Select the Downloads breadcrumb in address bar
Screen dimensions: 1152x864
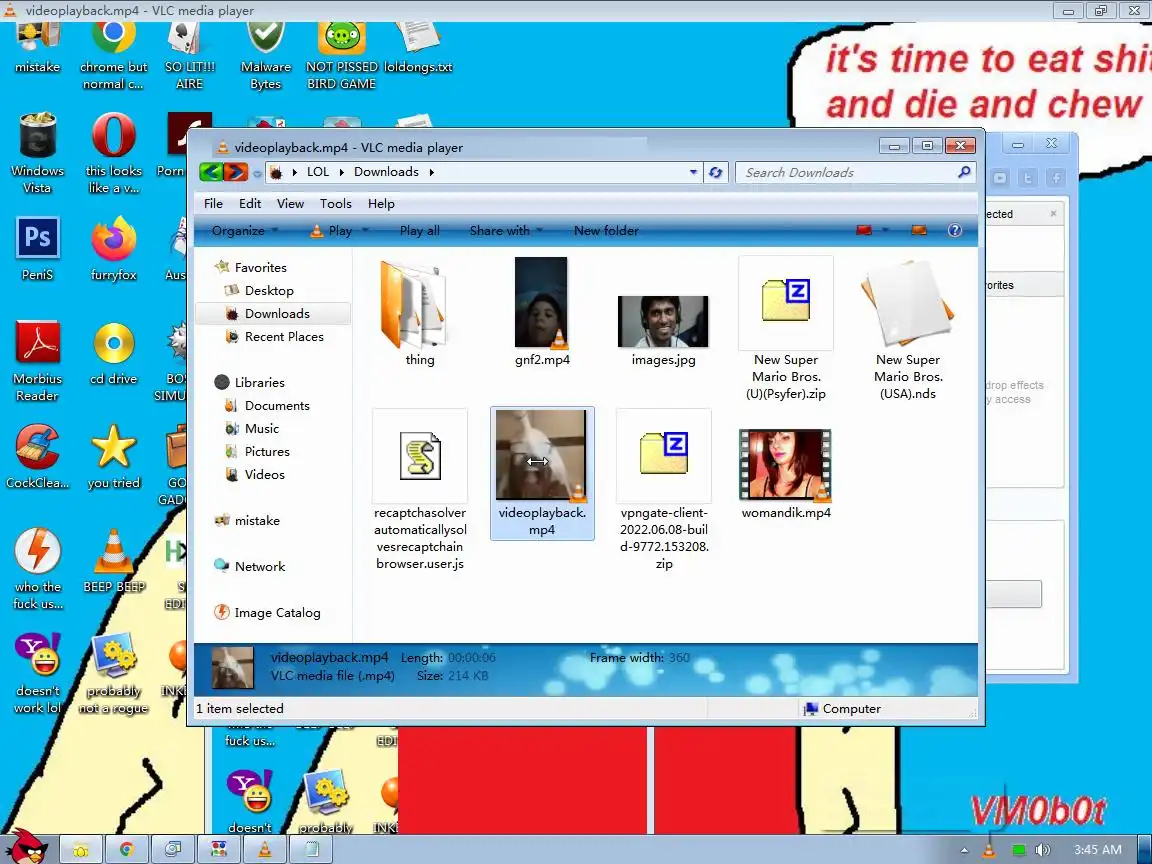(x=386, y=172)
